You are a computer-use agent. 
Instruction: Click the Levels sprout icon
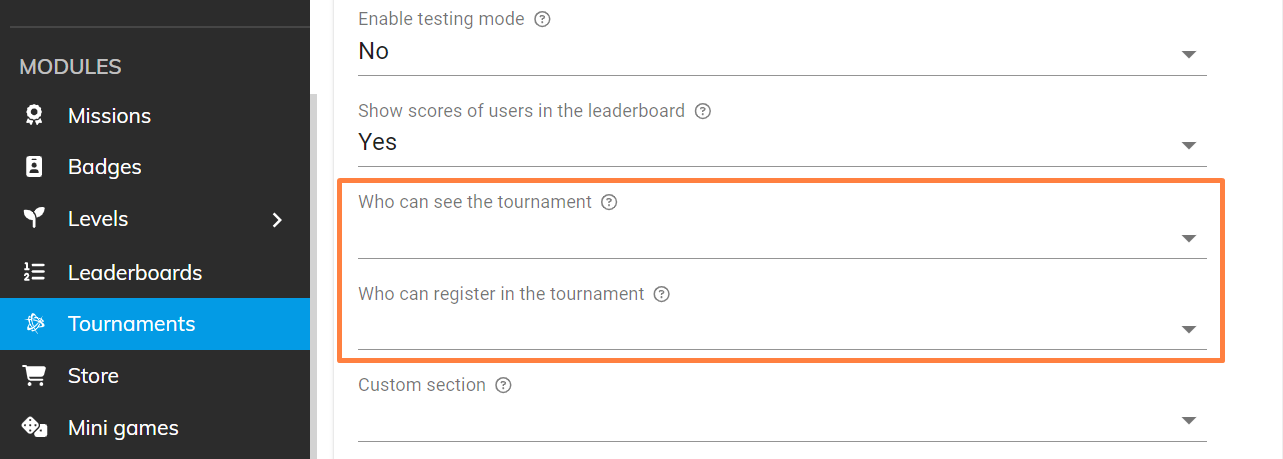tap(34, 219)
